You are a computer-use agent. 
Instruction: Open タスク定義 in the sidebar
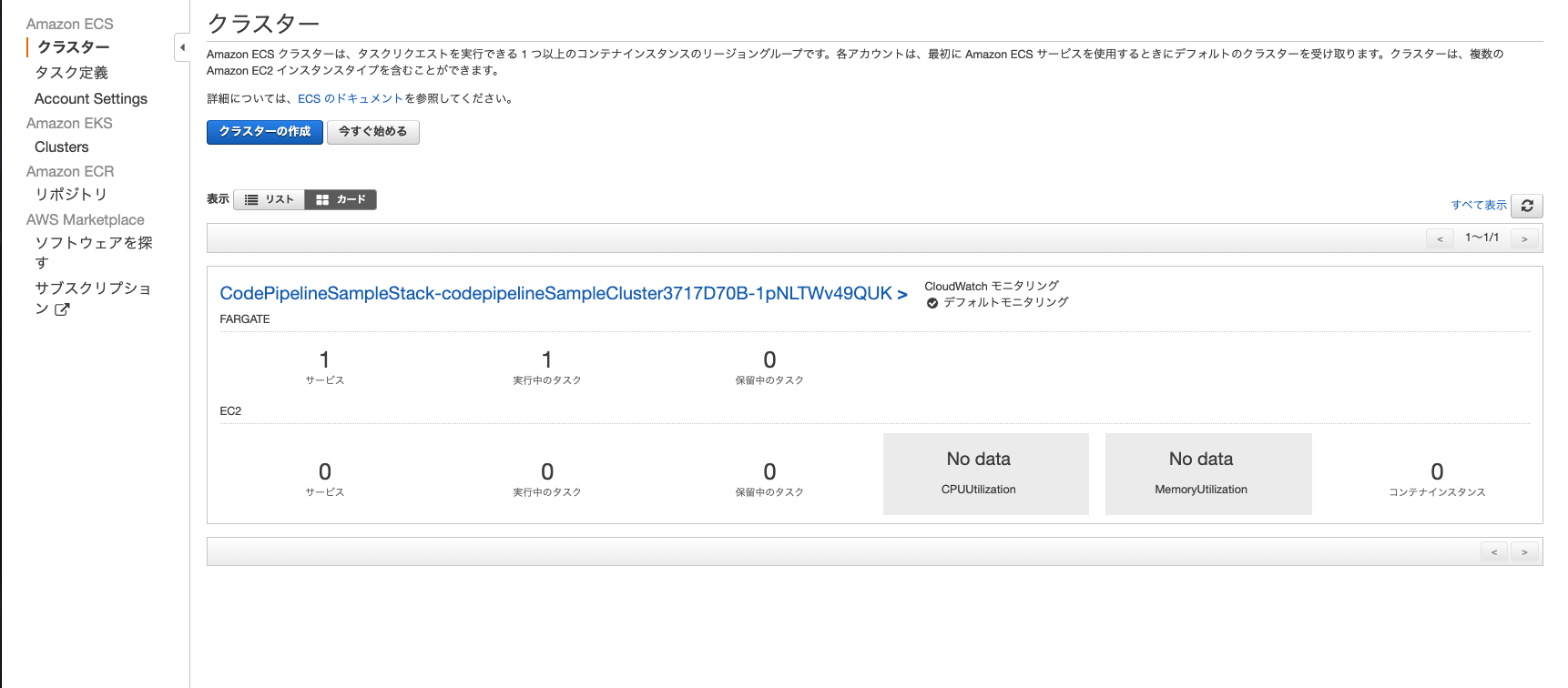(x=71, y=73)
